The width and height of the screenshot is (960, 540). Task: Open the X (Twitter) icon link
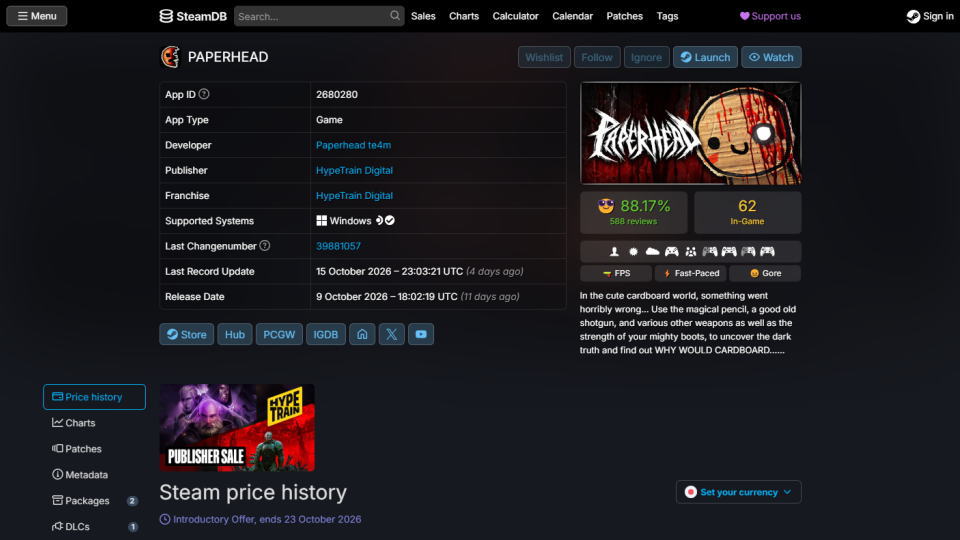point(392,334)
